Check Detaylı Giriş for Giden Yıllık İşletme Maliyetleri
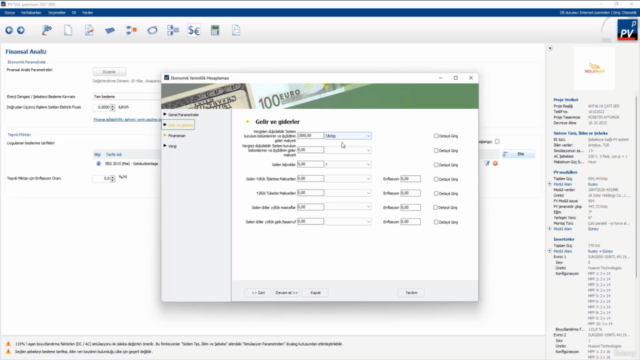This screenshot has height=360, width=640. pos(436,179)
